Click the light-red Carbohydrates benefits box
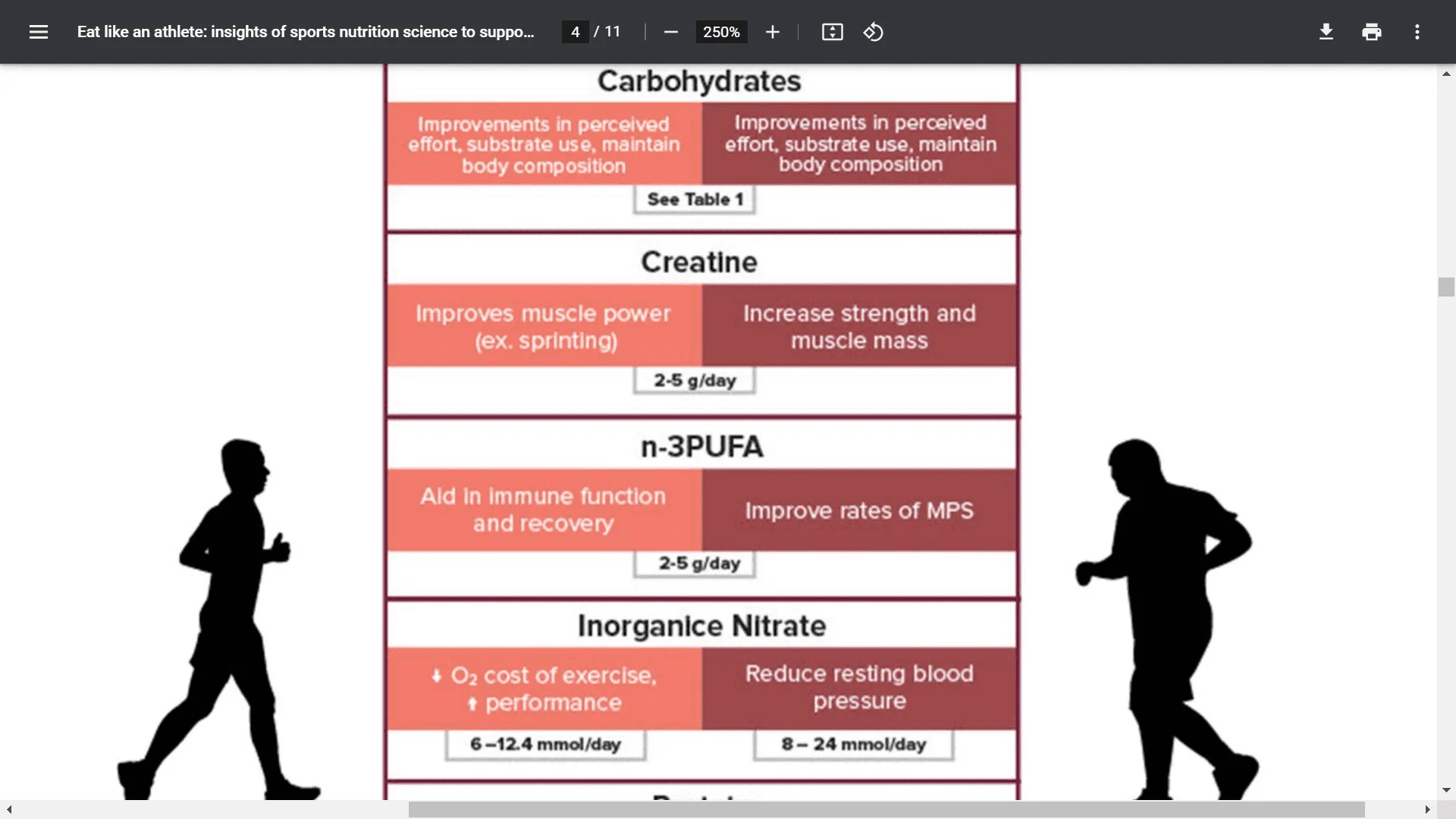This screenshot has width=1456, height=819. [x=544, y=144]
